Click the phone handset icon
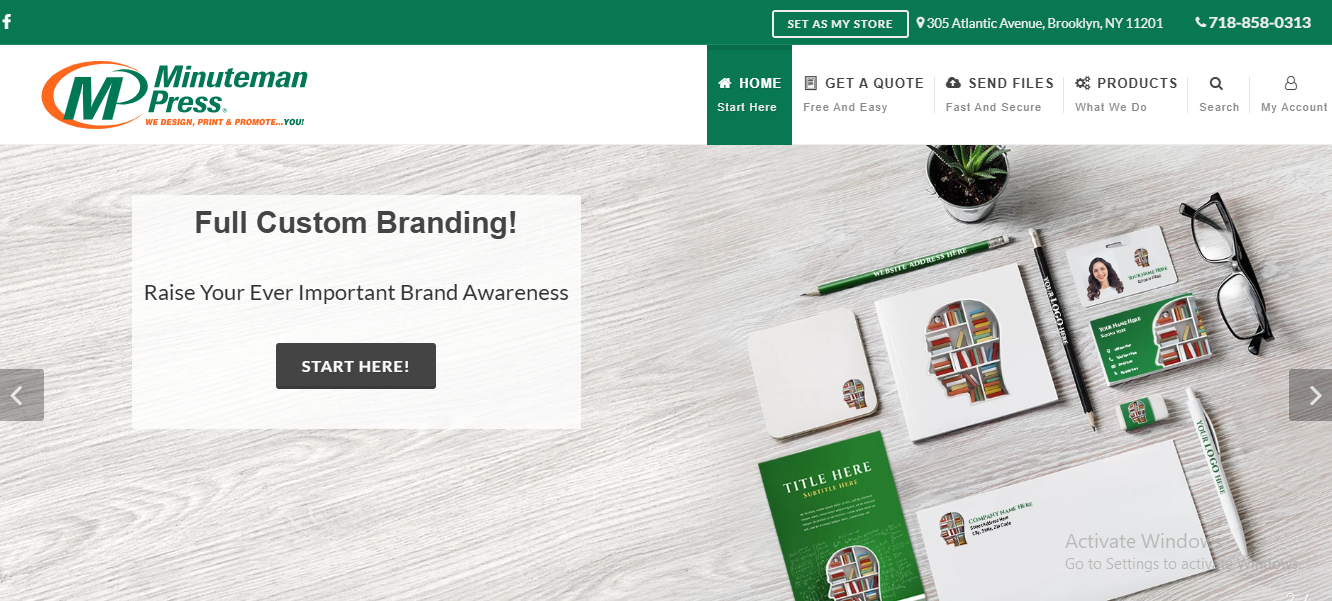This screenshot has width=1332, height=601. pyautogui.click(x=1200, y=22)
